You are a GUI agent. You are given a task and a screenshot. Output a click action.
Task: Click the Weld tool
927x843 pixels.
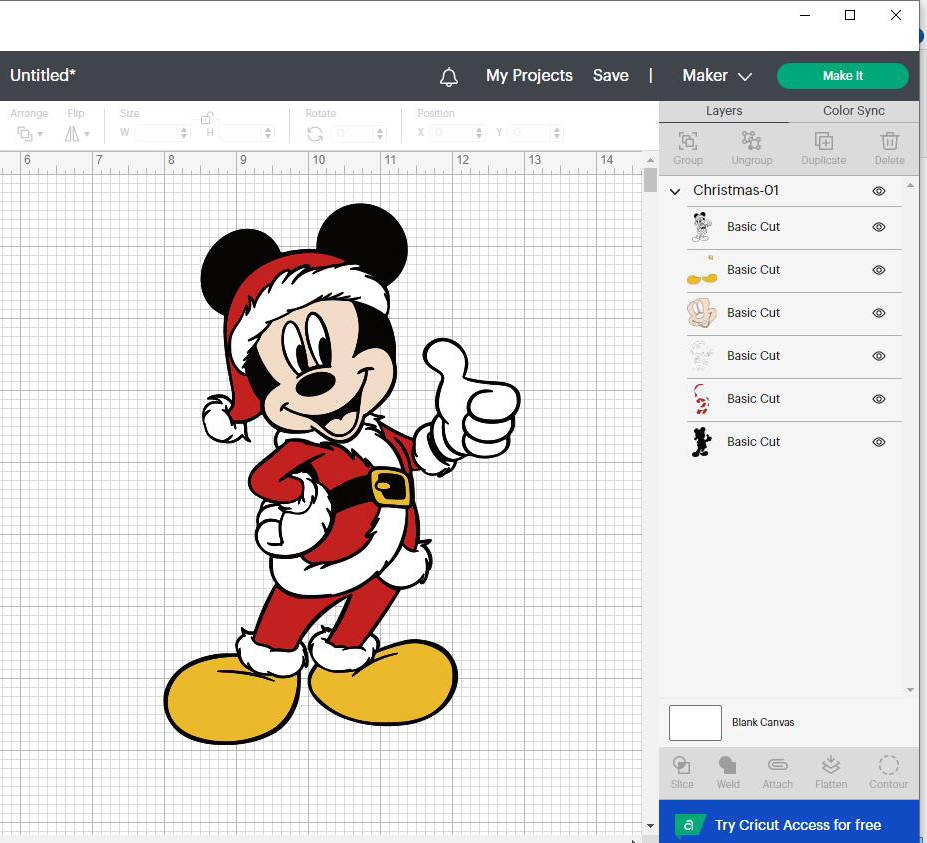coord(727,765)
